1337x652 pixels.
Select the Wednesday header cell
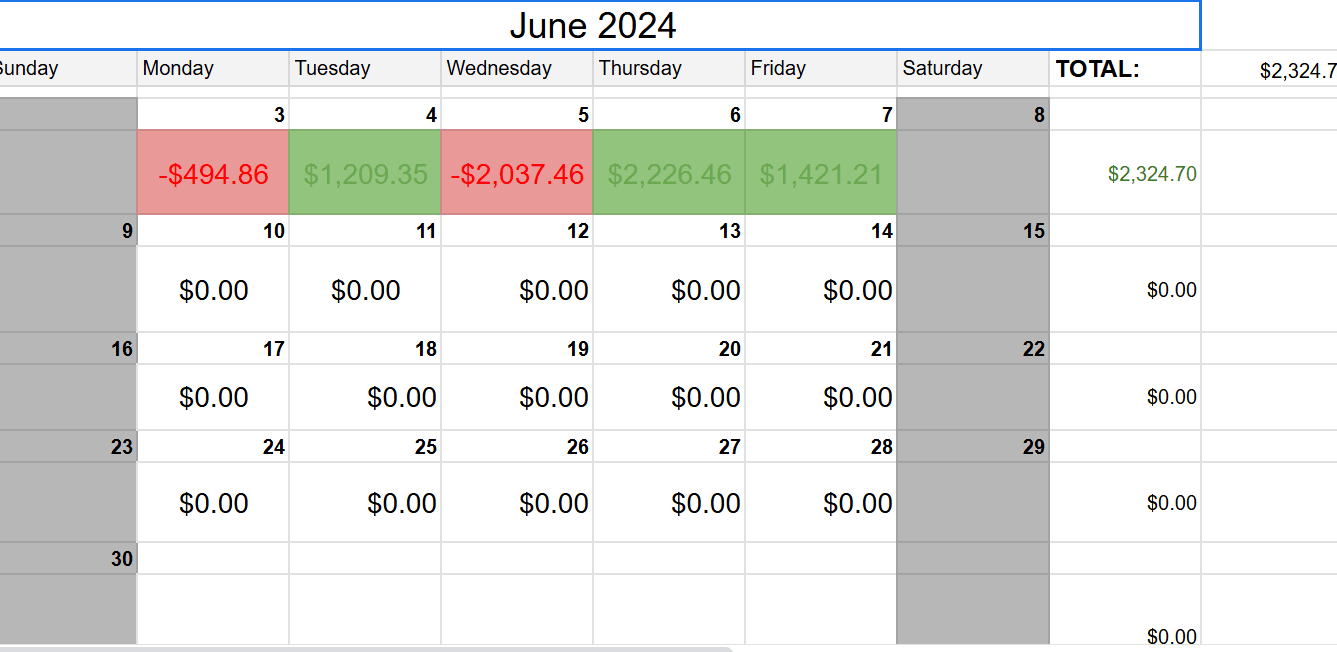tap(517, 69)
